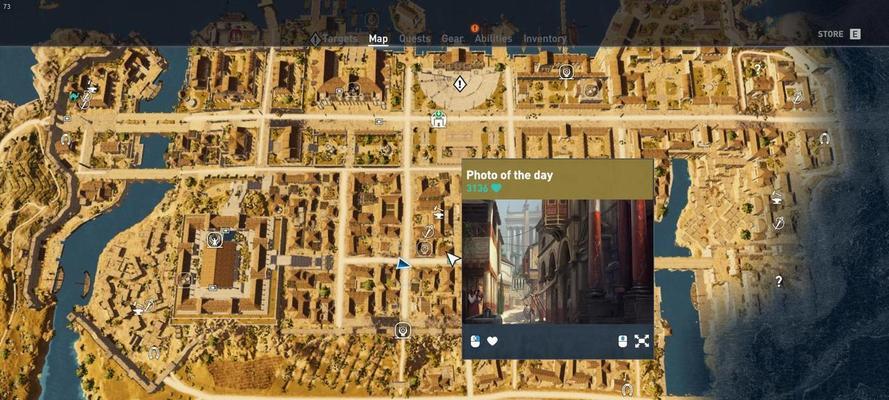This screenshot has height=400, width=889.
Task: Click the location marker on the southern road
Action: [403, 330]
